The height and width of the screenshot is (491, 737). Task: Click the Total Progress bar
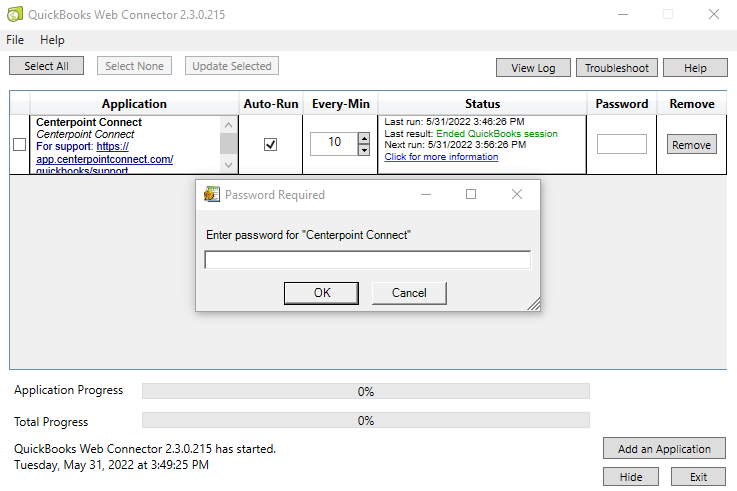366,420
